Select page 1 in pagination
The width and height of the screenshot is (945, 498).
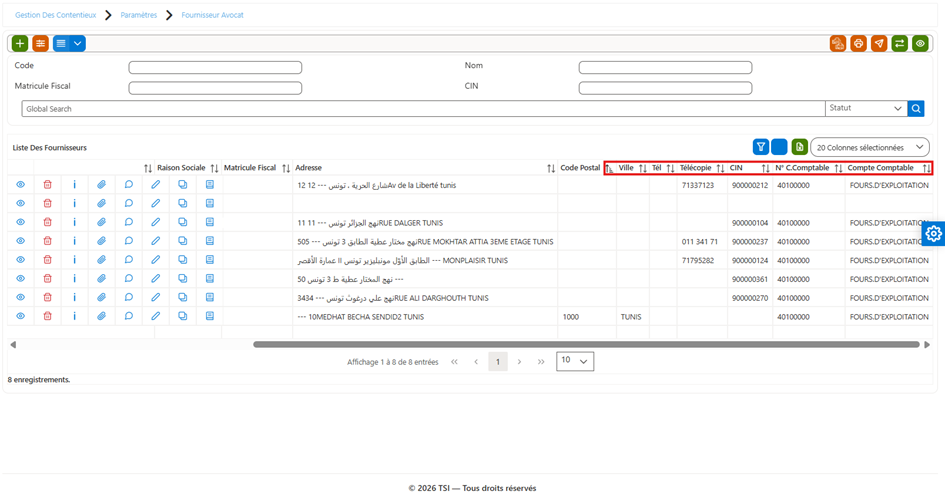coord(498,362)
